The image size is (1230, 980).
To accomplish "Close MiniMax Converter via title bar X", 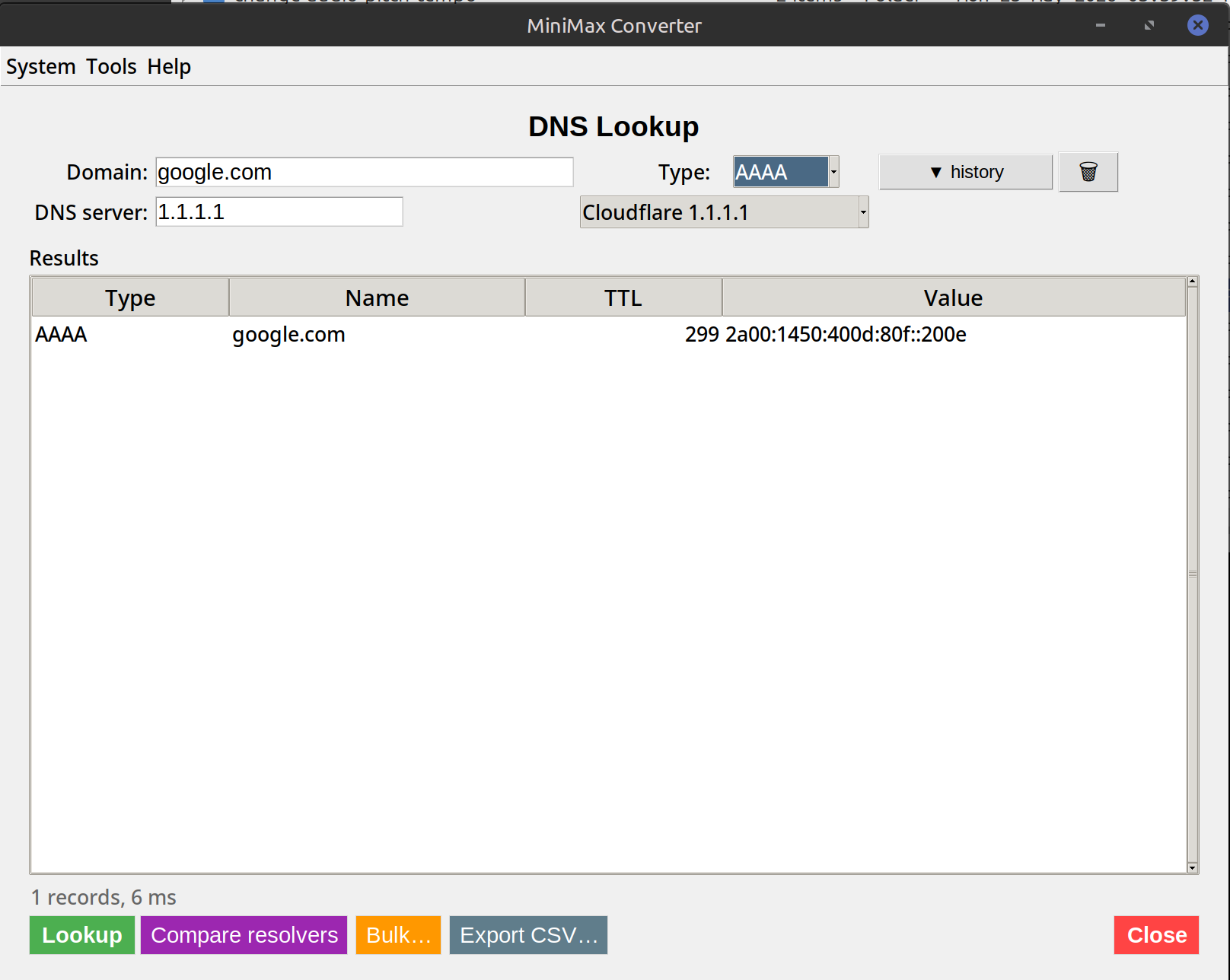I will 1198,25.
